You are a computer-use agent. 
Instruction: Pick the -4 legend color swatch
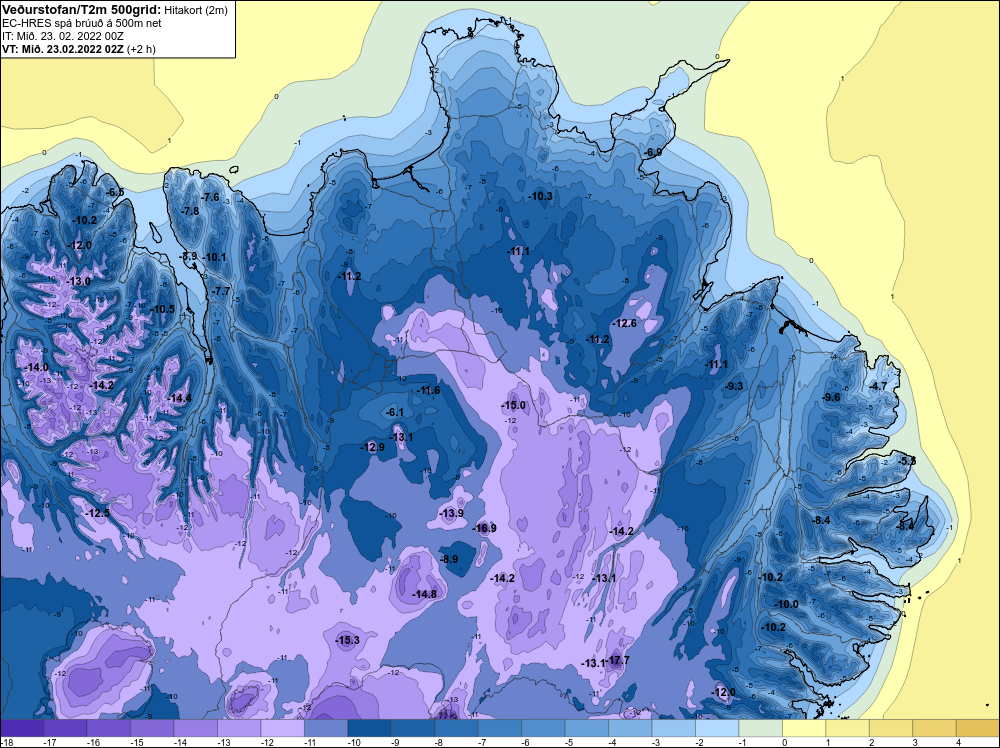tap(630, 728)
